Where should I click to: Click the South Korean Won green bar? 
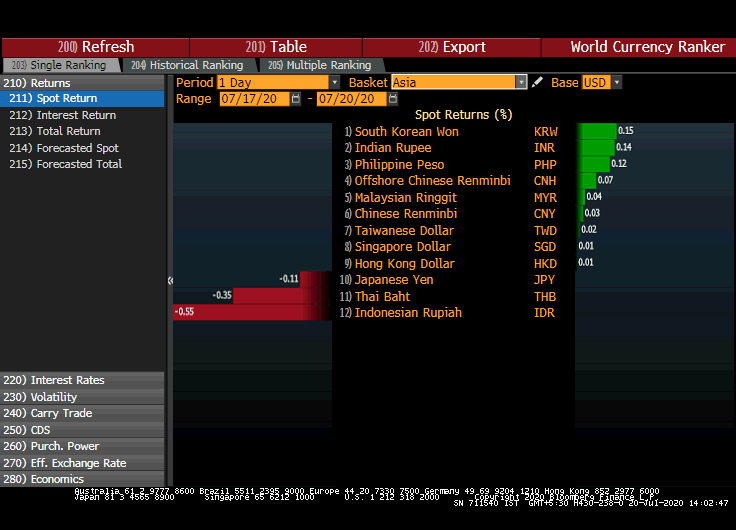point(598,131)
